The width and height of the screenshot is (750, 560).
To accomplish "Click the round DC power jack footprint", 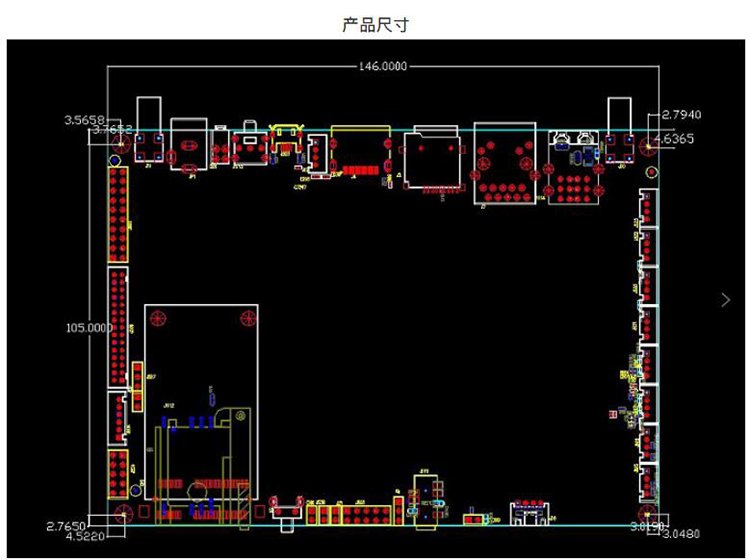I will (188, 152).
